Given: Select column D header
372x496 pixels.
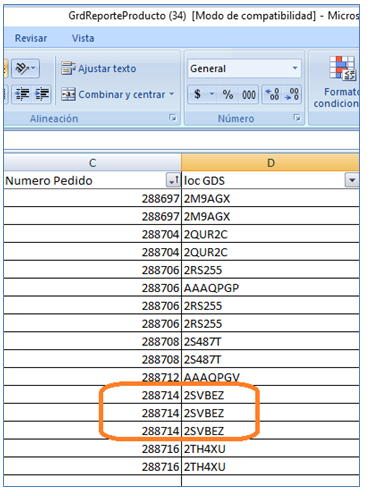Looking at the screenshot, I should (x=270, y=163).
